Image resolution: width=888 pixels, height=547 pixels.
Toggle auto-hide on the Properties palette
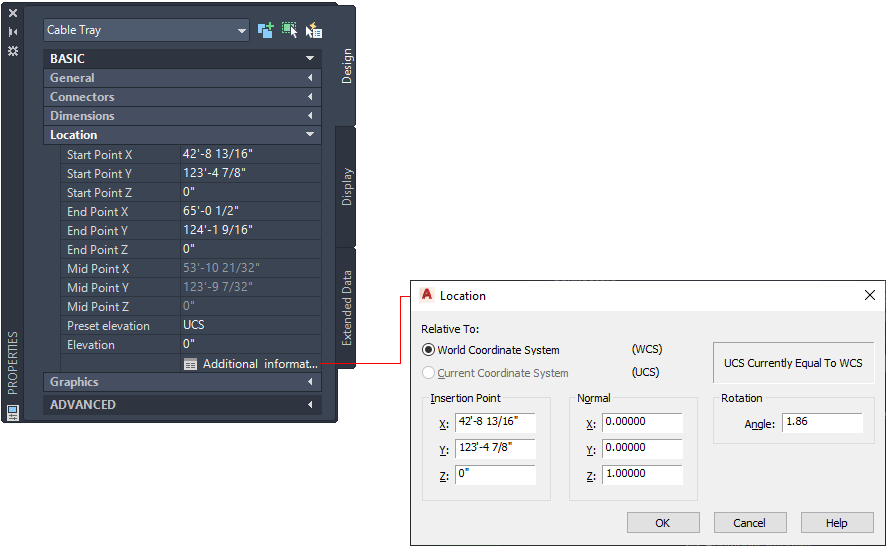tap(12, 32)
